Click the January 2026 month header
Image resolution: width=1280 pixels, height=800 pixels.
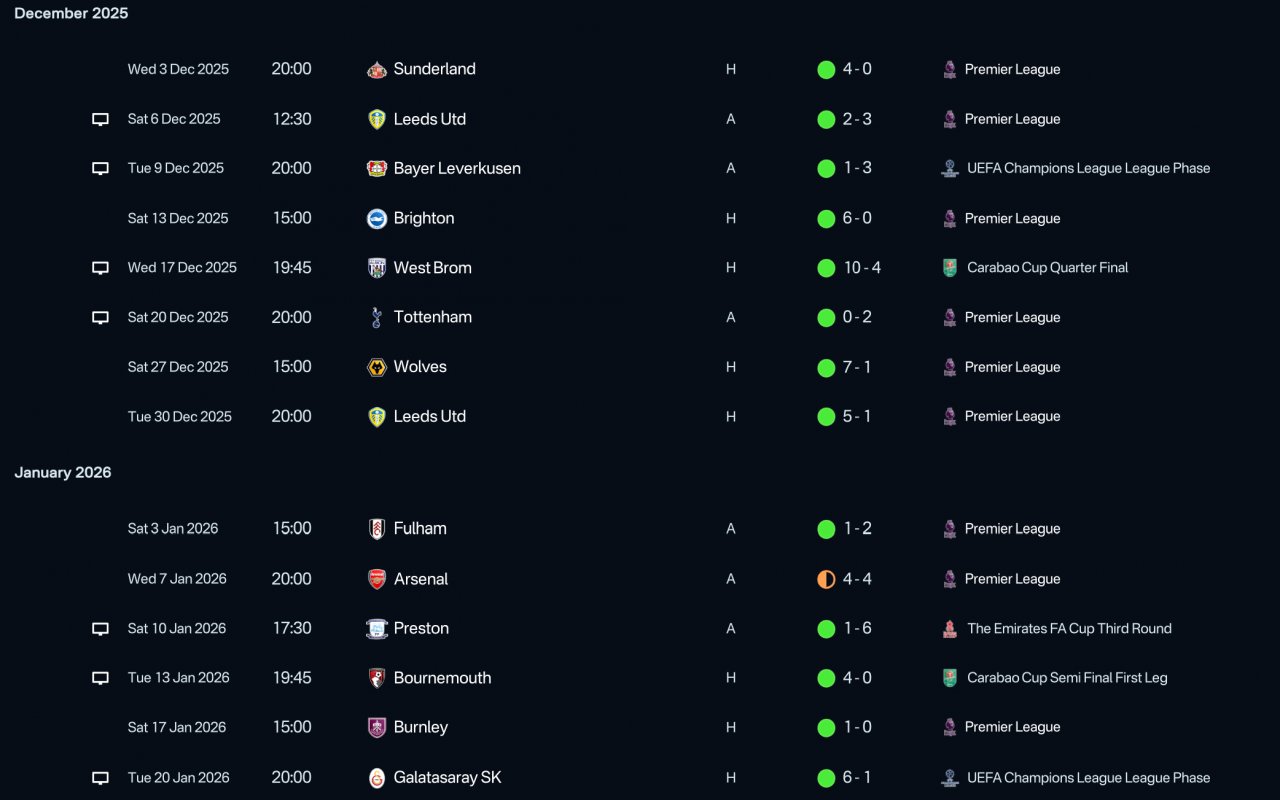[63, 472]
